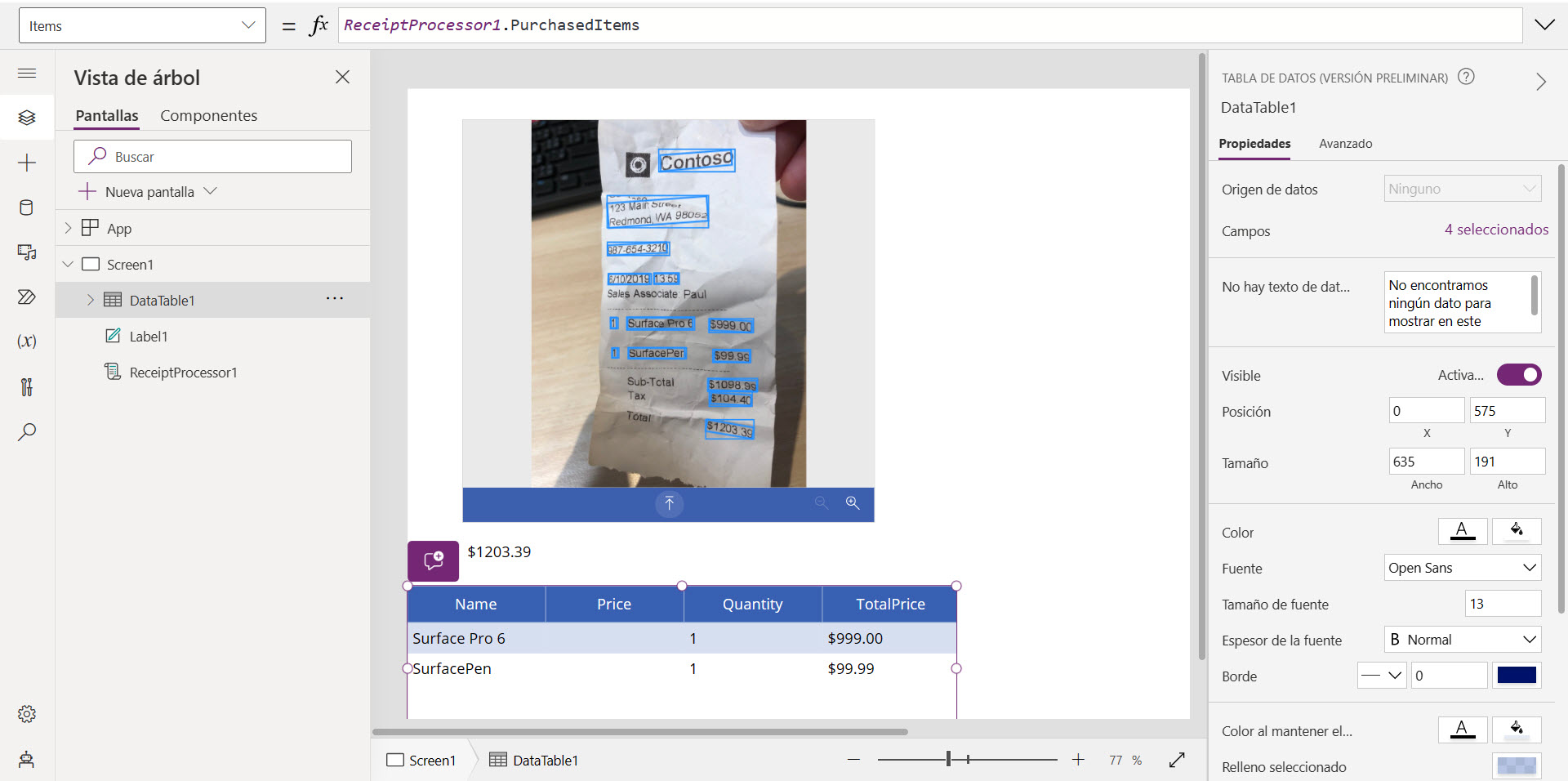This screenshot has height=781, width=1568.
Task: Open the Items property dropdown
Action: (x=142, y=25)
